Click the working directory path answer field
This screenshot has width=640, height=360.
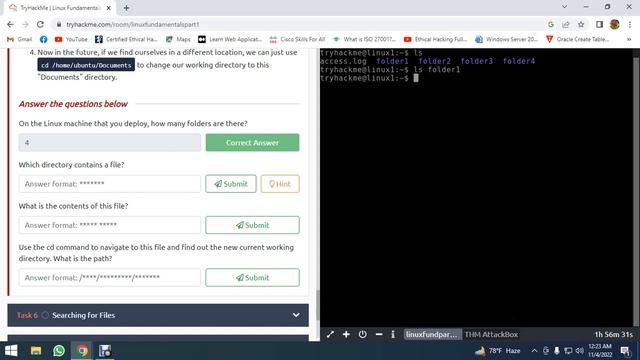109,278
